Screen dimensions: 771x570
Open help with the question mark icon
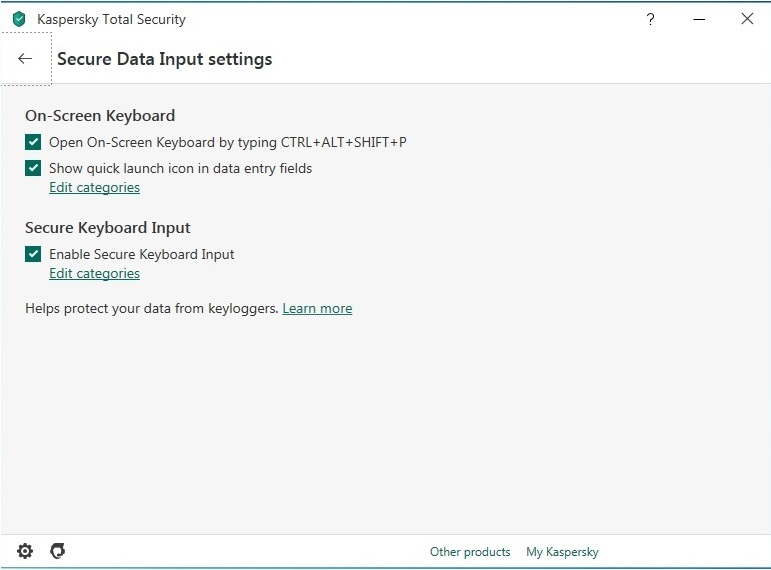650,19
